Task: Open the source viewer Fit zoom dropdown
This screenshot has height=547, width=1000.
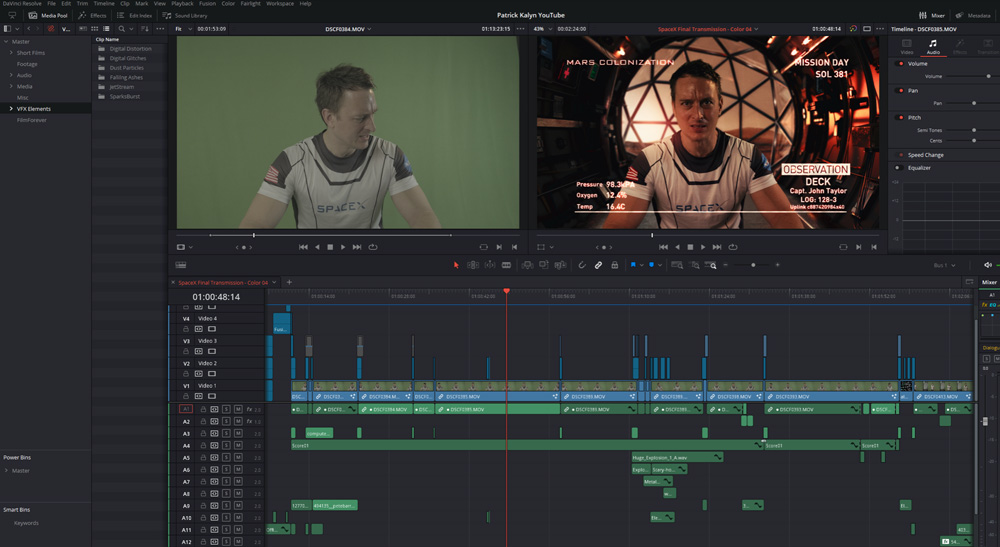Action: coord(181,29)
